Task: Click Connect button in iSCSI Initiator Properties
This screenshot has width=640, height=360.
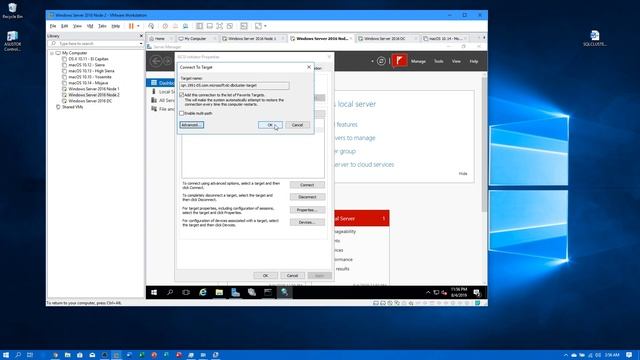Action: (307, 185)
